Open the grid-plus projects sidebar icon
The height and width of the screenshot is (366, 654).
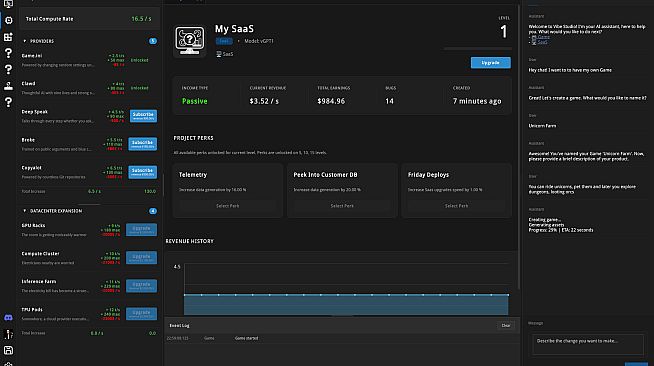click(8, 37)
